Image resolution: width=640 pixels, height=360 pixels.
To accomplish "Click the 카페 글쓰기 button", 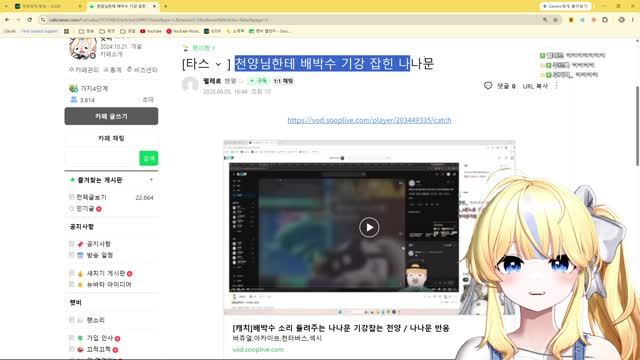I will (111, 116).
